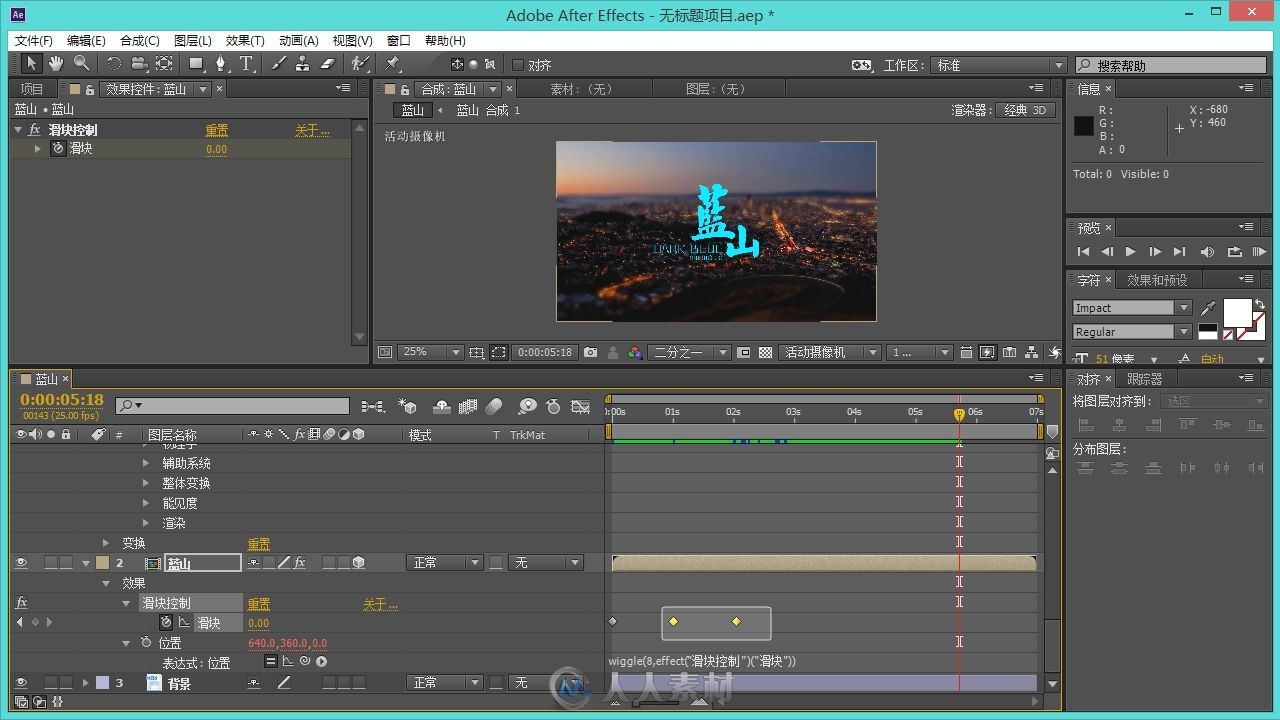Enable the 对齐 snapping checkbox
1280x720 pixels.
tap(518, 65)
